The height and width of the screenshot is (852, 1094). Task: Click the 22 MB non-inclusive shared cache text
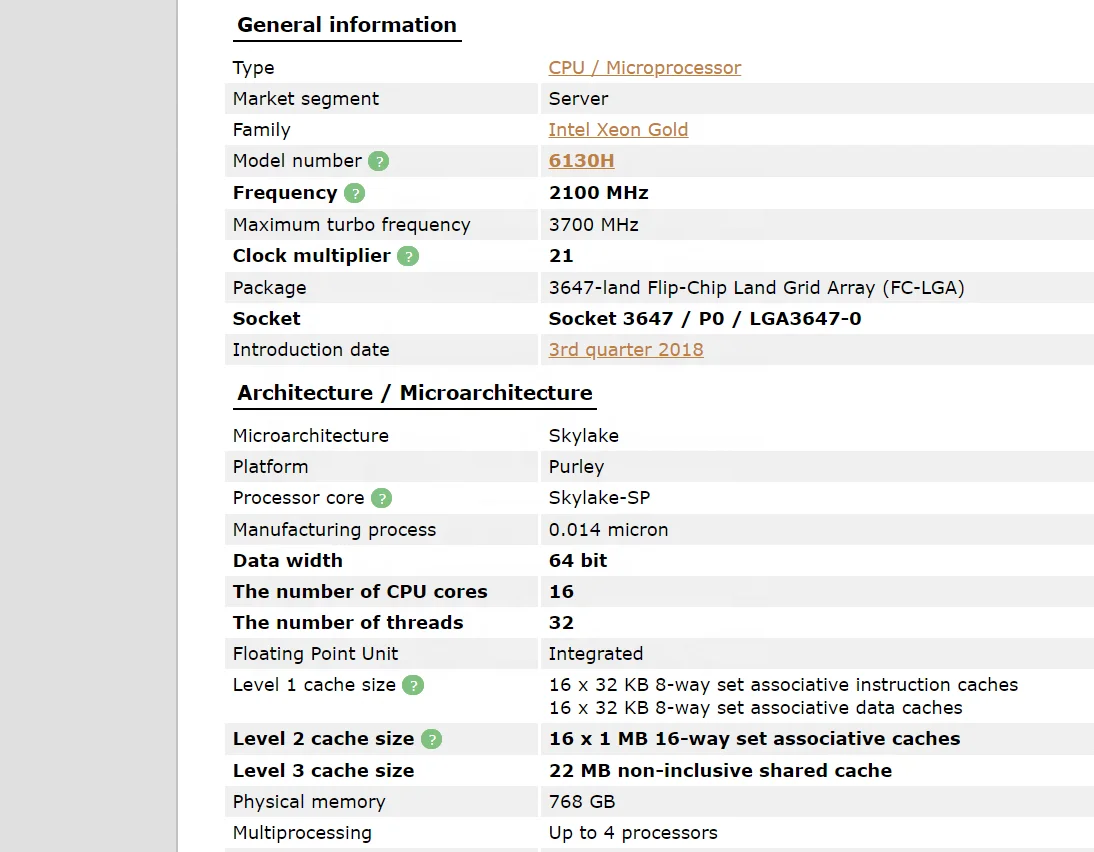pyautogui.click(x=720, y=770)
